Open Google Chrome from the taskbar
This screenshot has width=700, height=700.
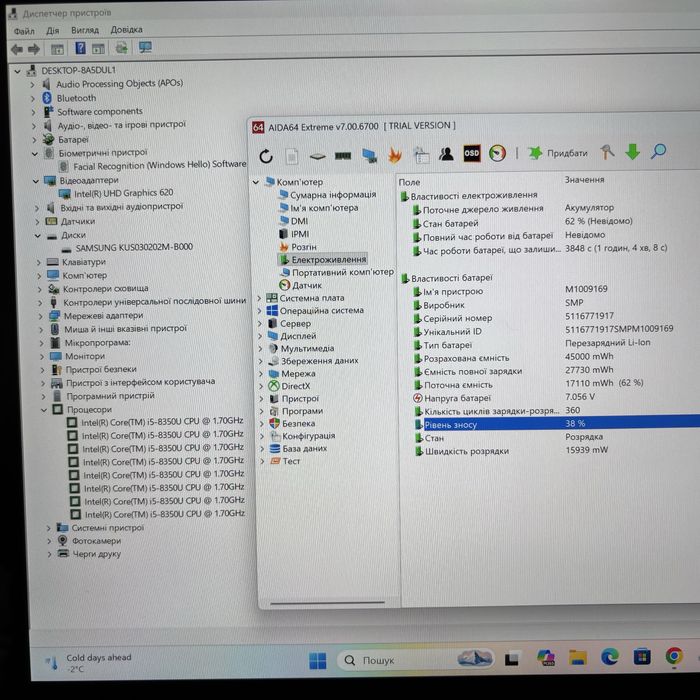674,656
